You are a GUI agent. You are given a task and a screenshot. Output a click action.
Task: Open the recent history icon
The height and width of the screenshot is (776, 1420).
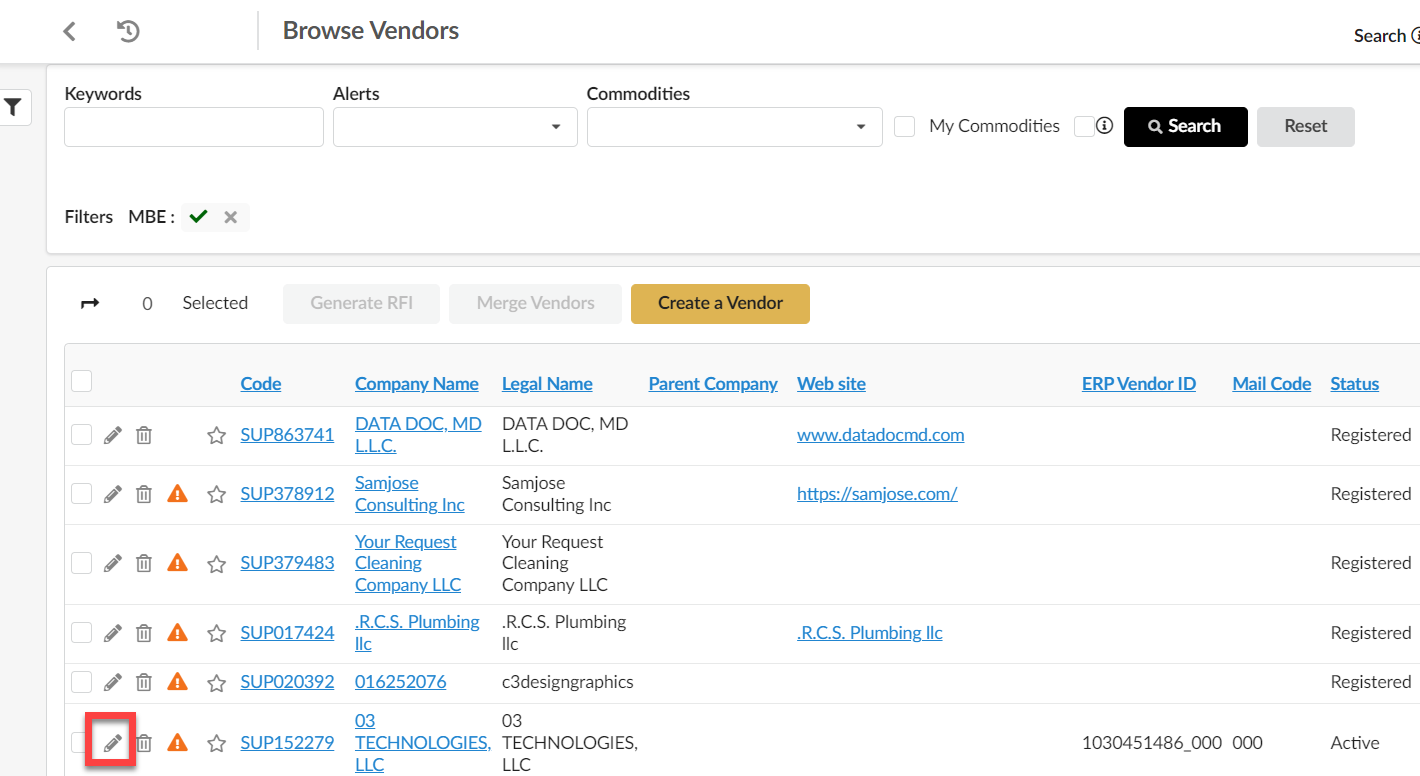pos(128,31)
